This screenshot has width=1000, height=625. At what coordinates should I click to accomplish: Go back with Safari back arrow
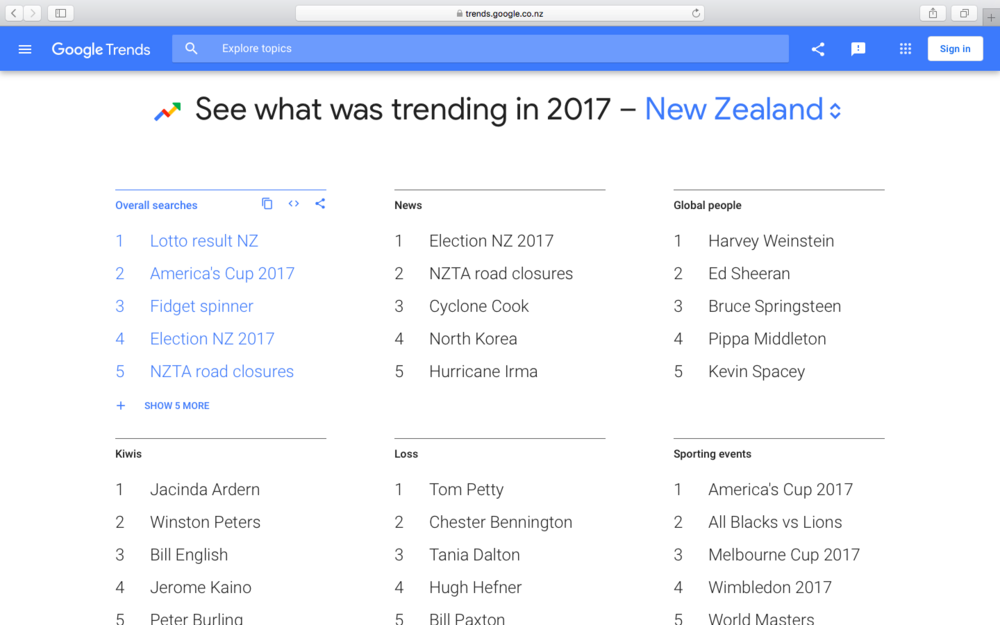tap(15, 13)
